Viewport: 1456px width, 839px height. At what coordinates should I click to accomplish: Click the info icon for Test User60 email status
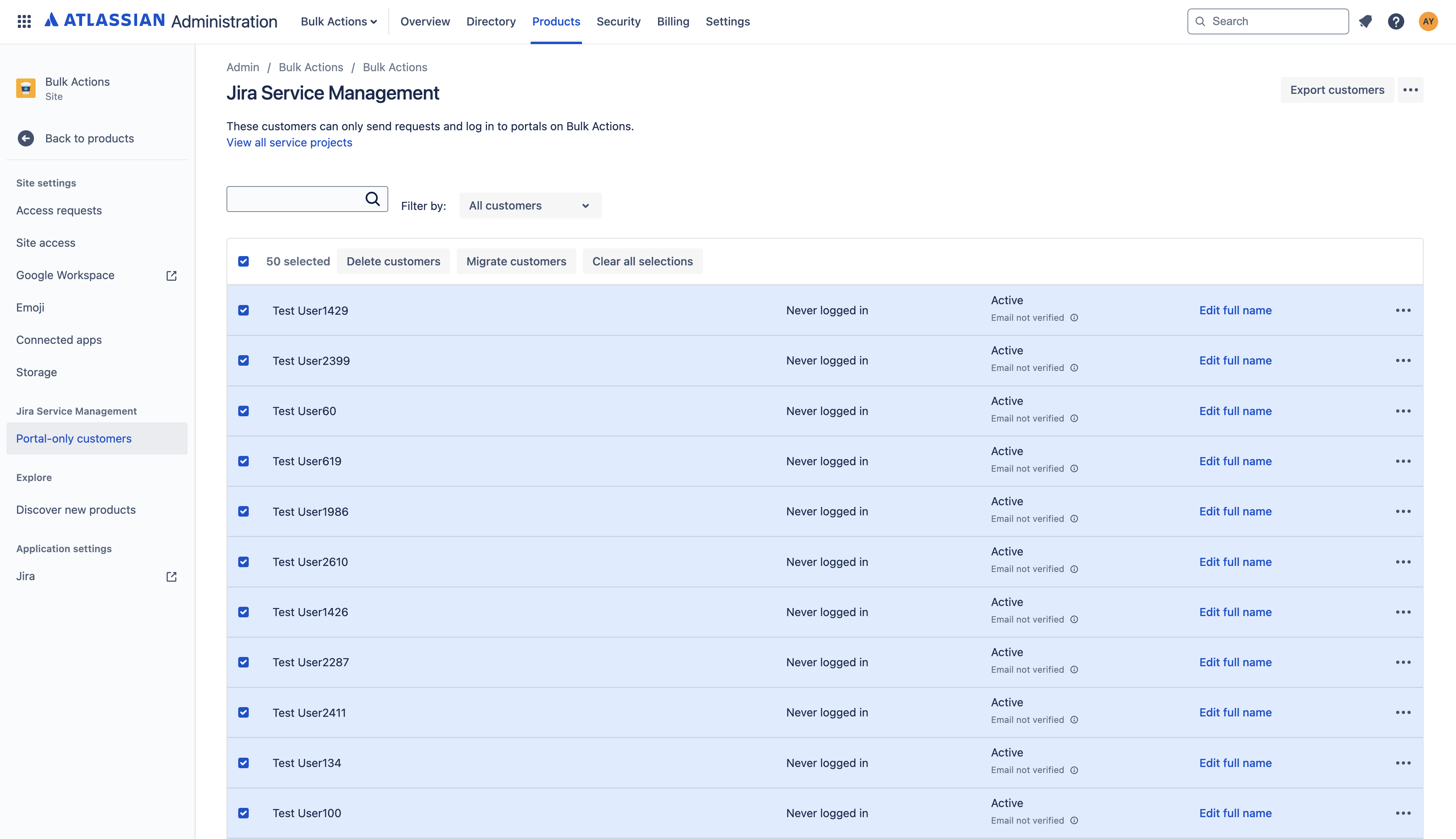click(1074, 418)
